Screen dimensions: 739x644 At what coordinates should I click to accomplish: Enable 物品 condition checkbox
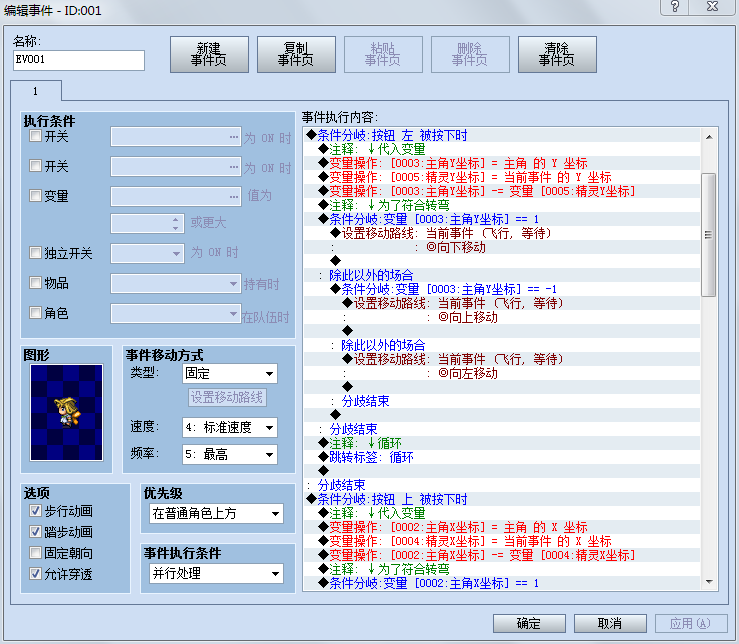tap(35, 282)
